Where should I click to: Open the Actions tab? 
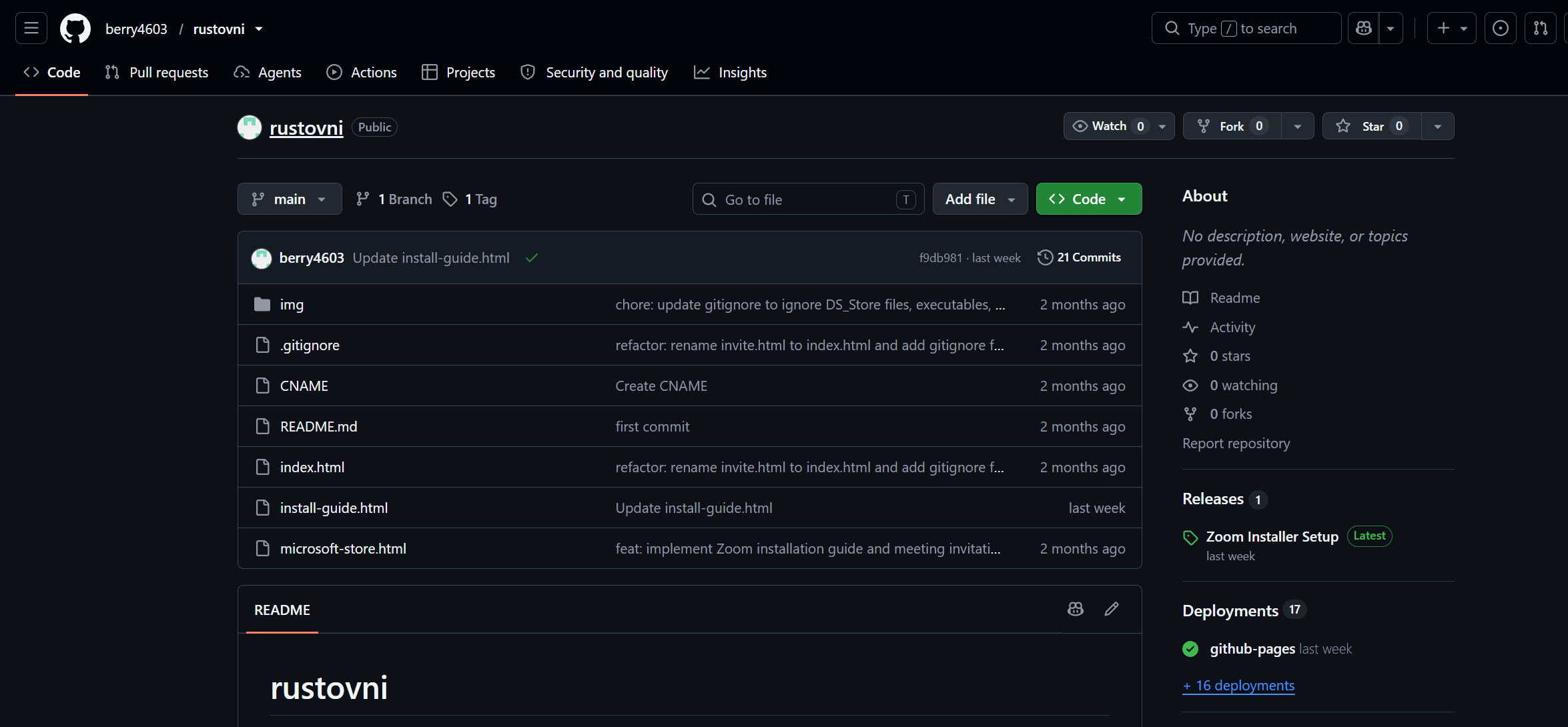pyautogui.click(x=362, y=72)
